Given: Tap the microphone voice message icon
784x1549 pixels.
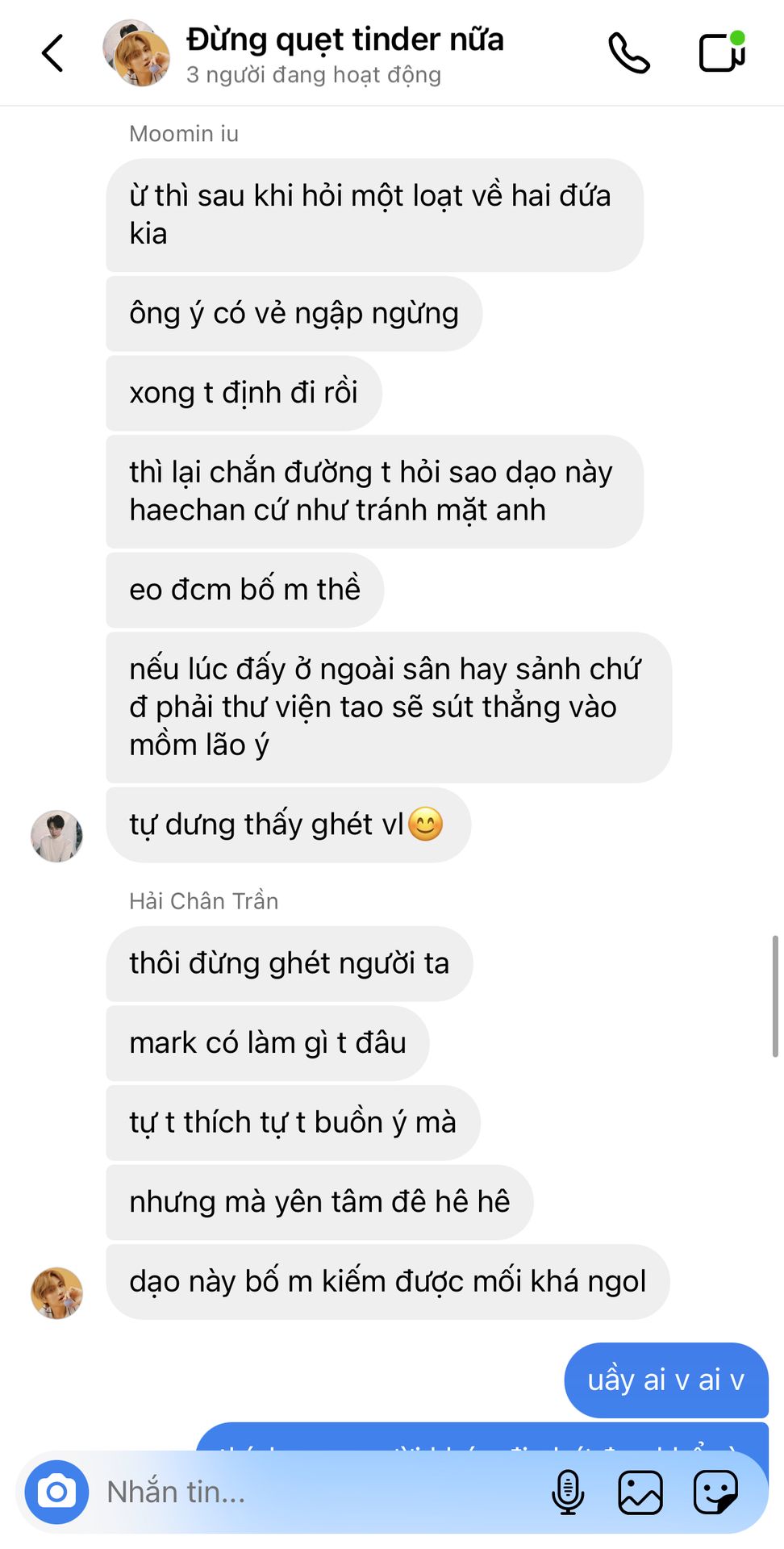Looking at the screenshot, I should [x=568, y=1492].
